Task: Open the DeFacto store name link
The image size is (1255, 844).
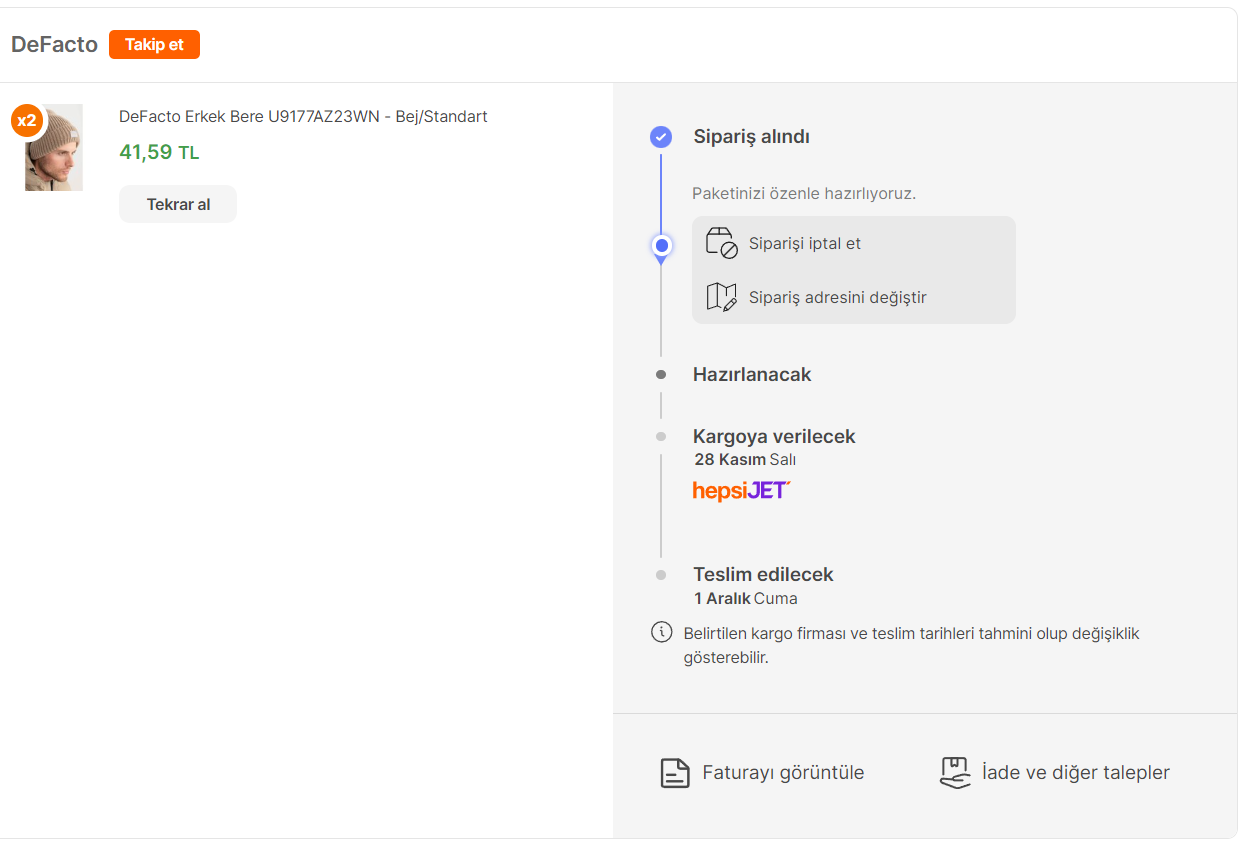Action: click(54, 45)
